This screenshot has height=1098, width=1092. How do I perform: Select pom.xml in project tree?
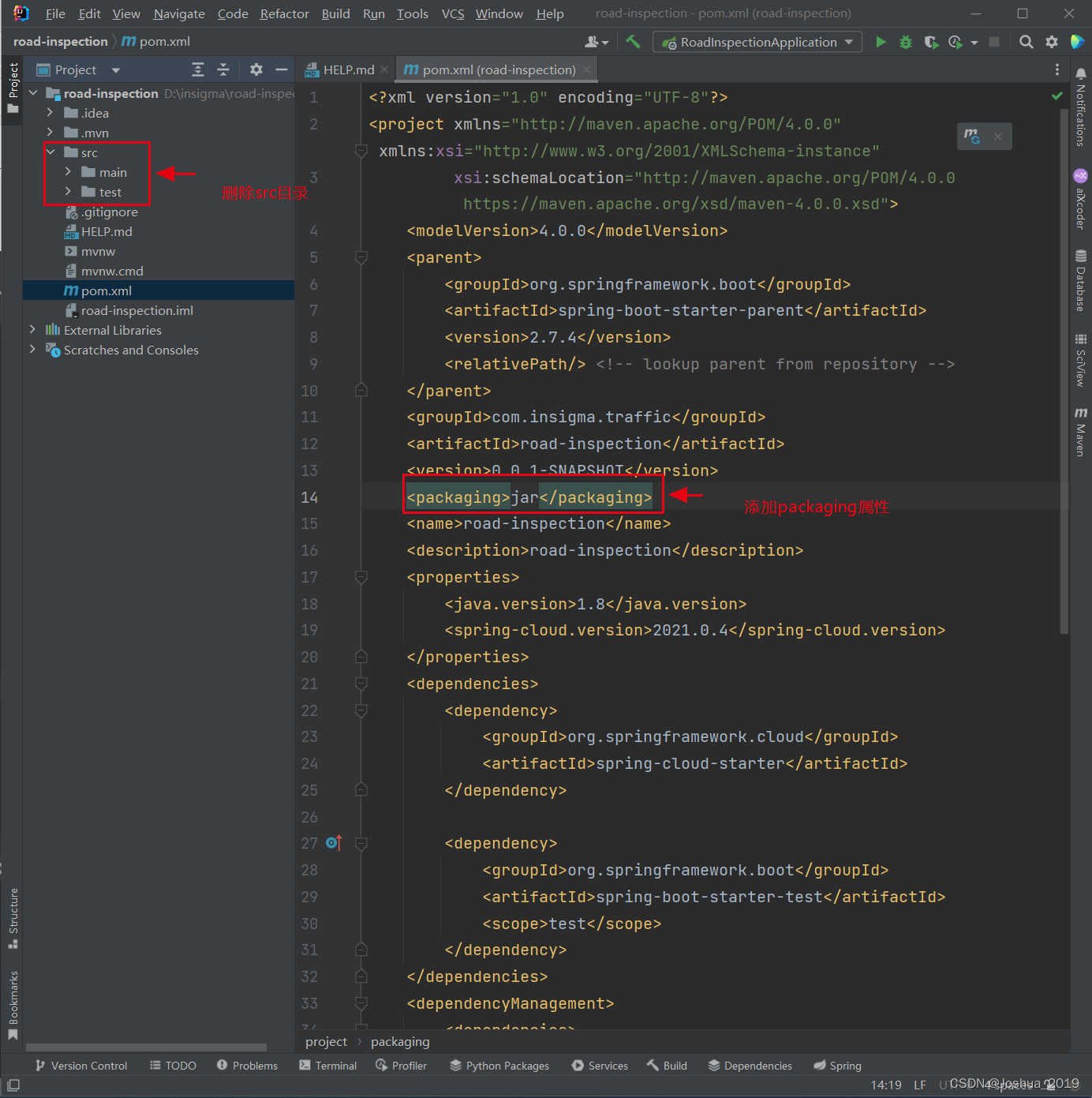[x=159, y=290]
